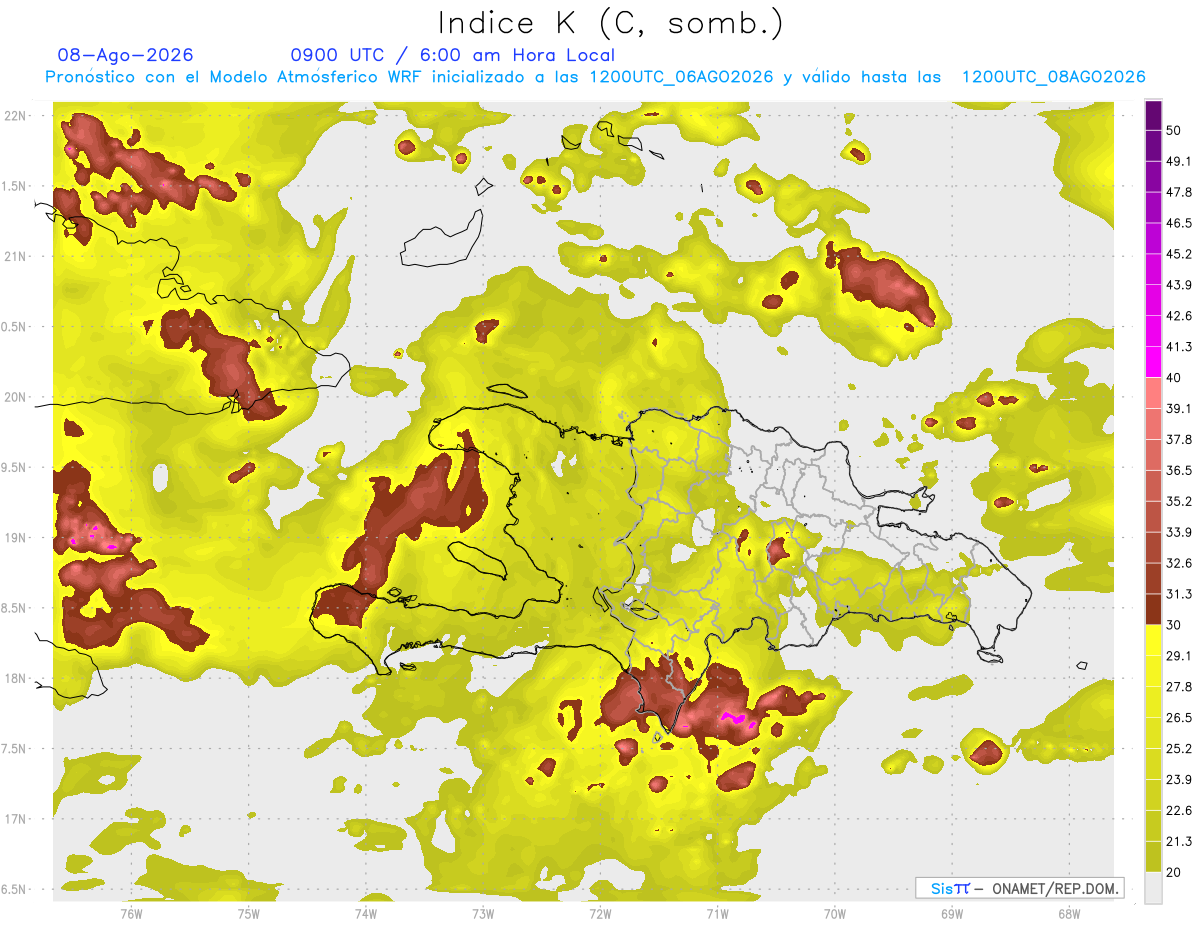
Task: Click colorbar value "50"
Action: point(1174,130)
